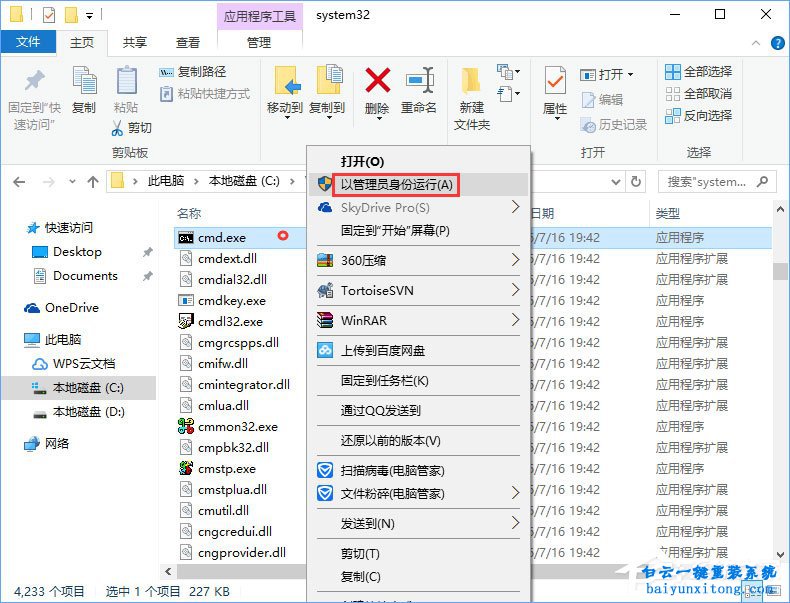Sort by the 类型 column header
The width and height of the screenshot is (790, 603).
click(668, 214)
